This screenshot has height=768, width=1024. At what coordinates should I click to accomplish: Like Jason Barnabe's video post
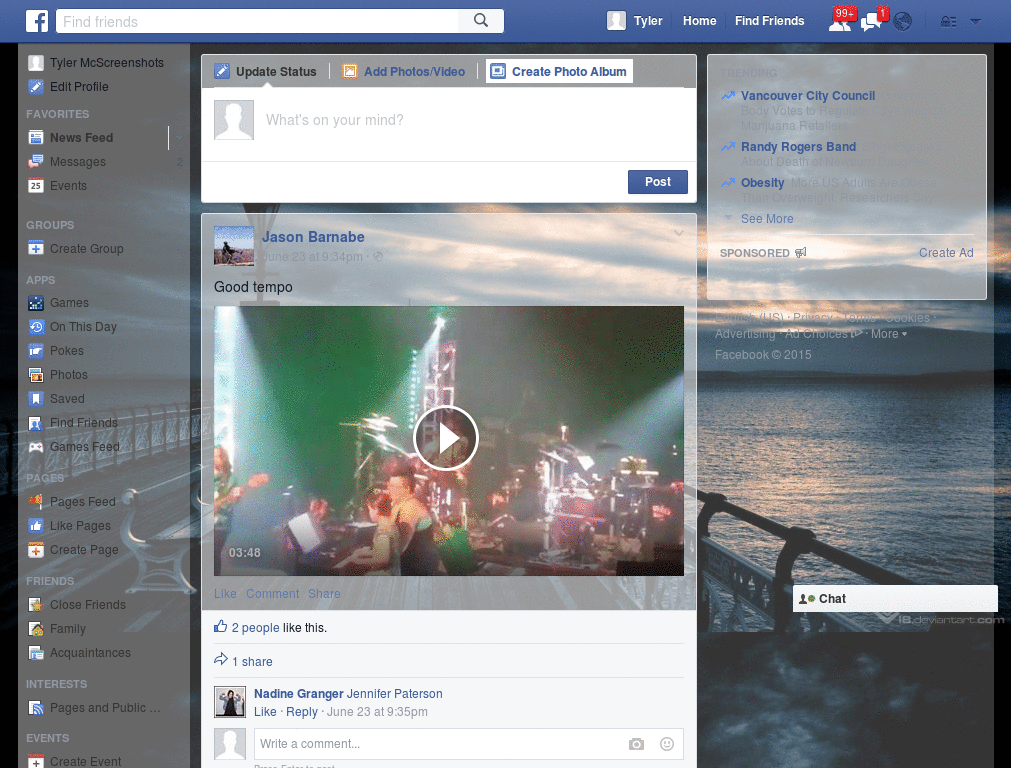[225, 594]
